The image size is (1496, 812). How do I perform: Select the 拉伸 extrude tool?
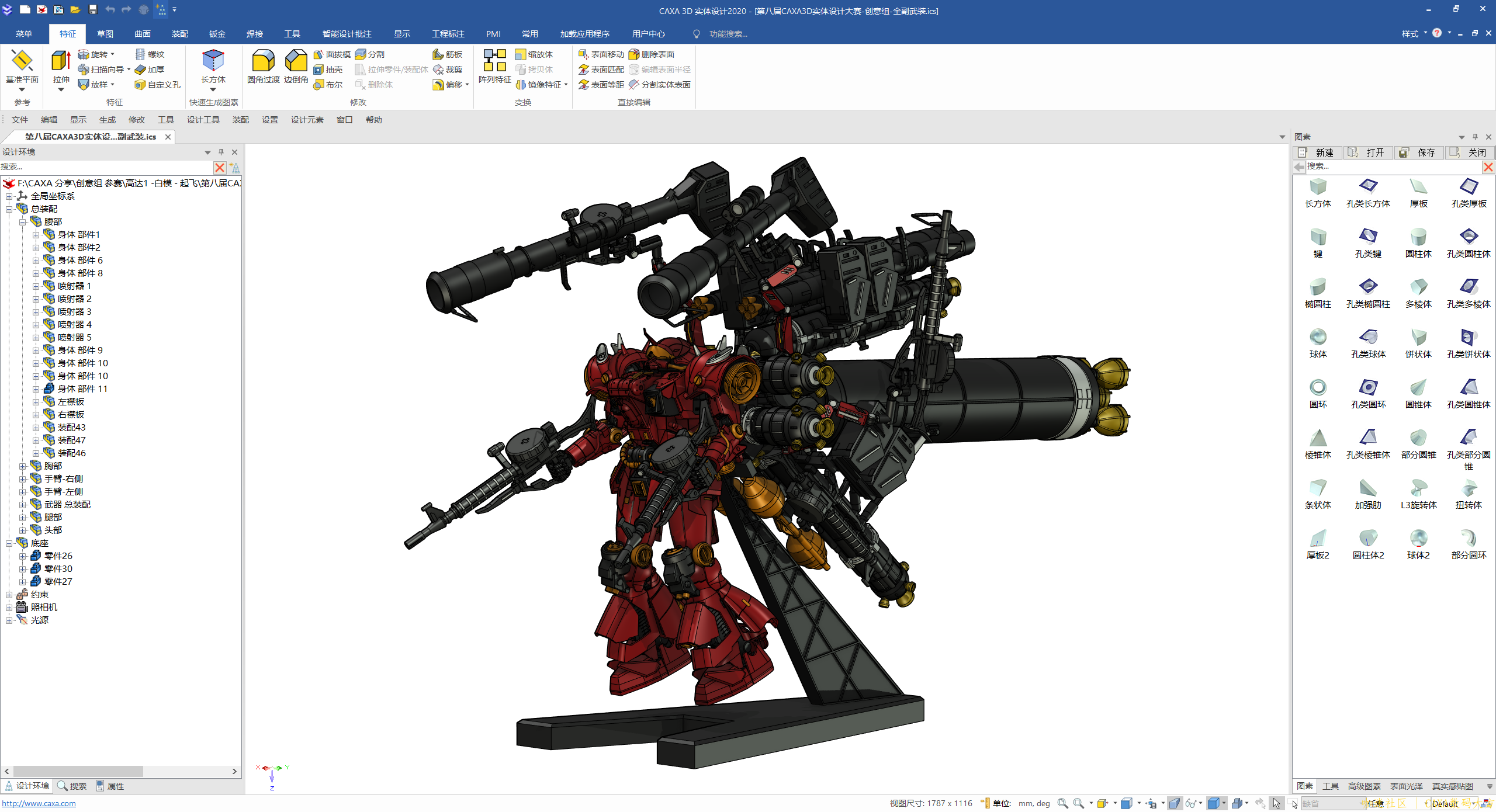[x=61, y=65]
